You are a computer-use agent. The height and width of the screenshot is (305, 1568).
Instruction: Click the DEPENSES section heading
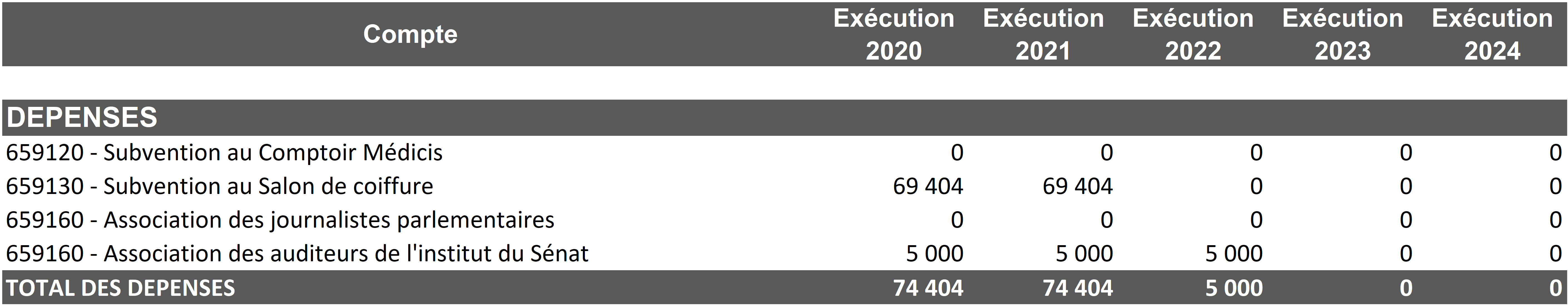(x=82, y=117)
